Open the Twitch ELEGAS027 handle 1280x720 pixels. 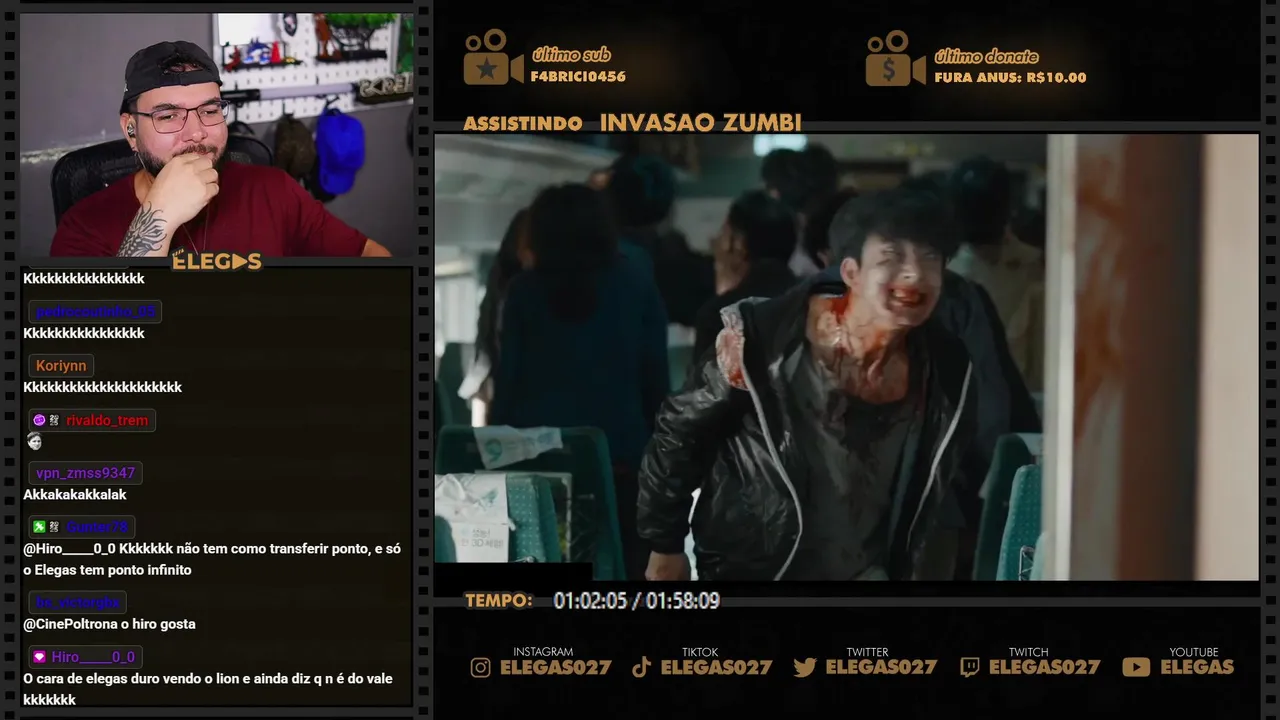[x=1044, y=667]
